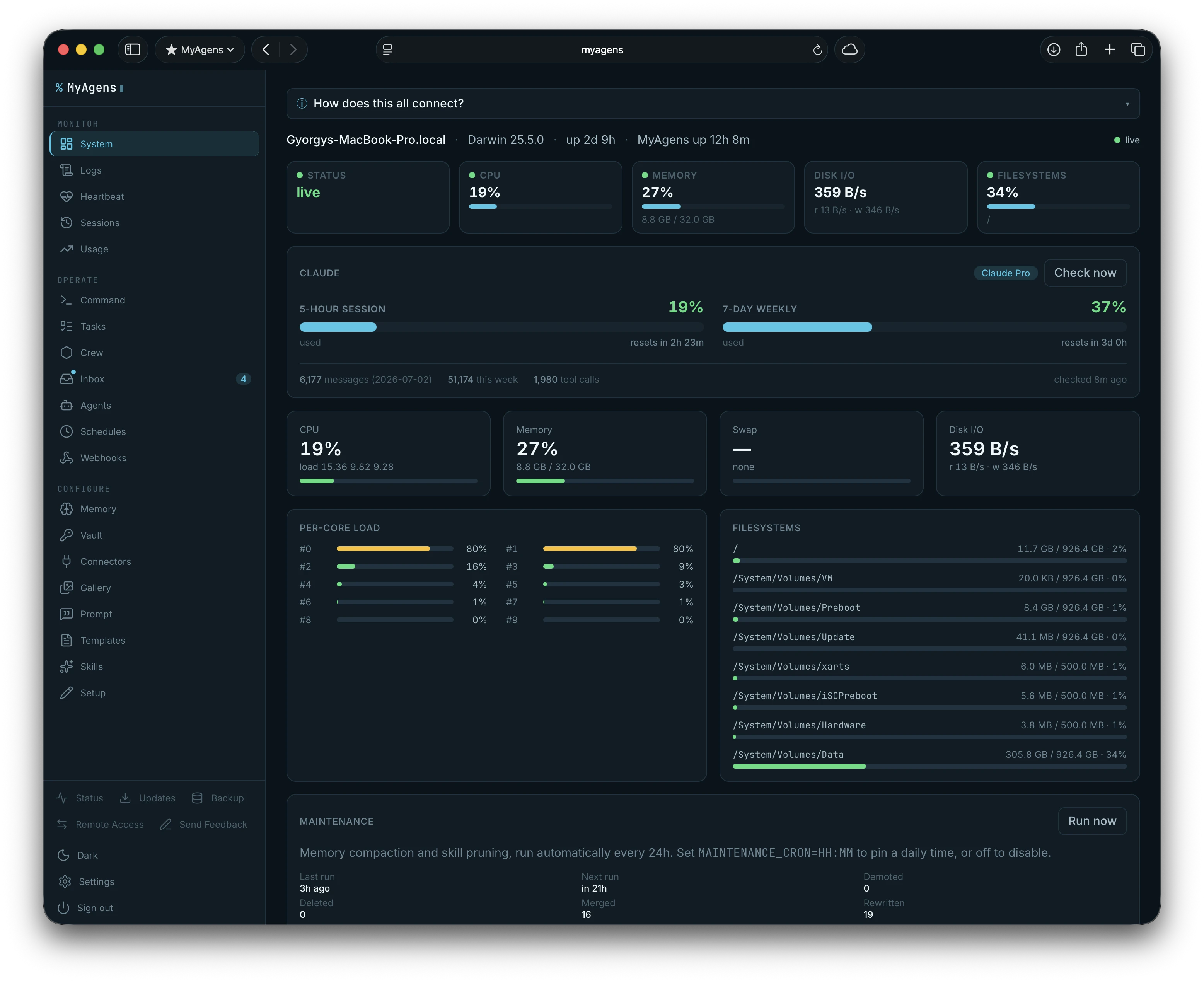1204x982 pixels.
Task: Open the Connectors plug icon
Action: coord(66,561)
